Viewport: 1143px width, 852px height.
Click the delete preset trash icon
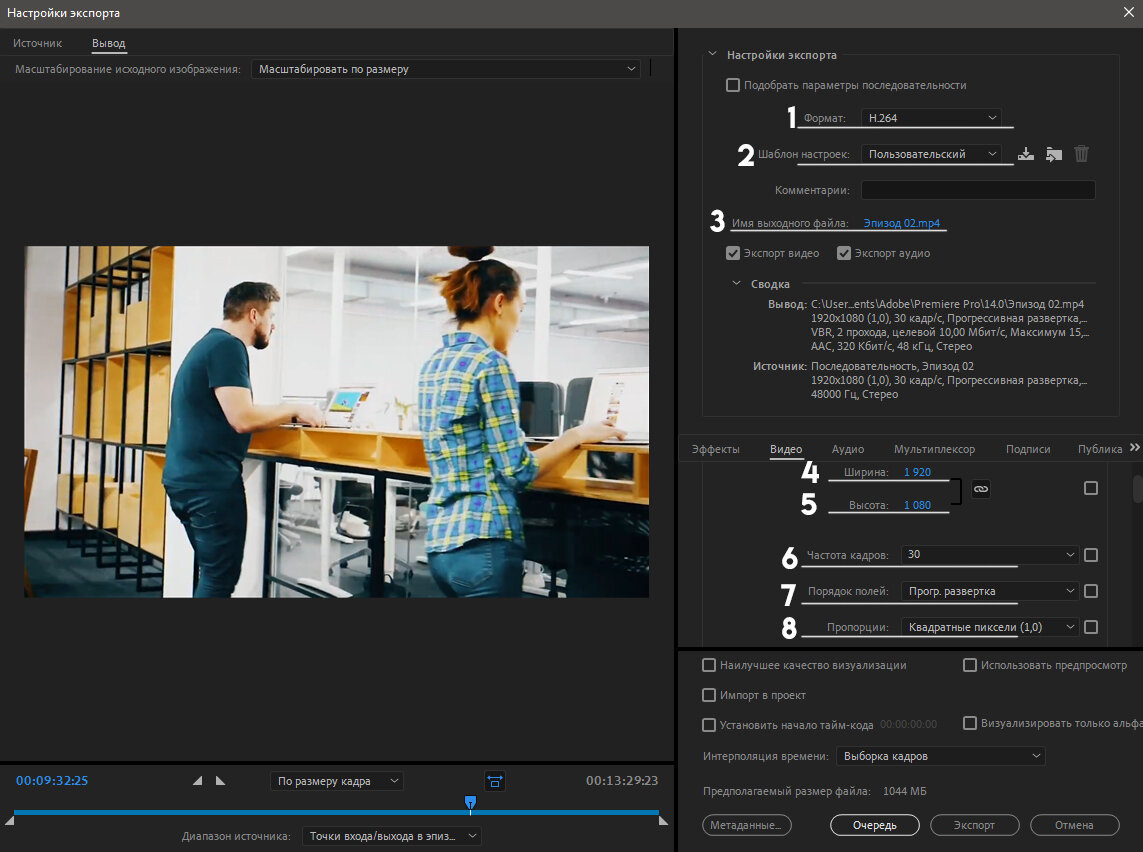[1081, 154]
